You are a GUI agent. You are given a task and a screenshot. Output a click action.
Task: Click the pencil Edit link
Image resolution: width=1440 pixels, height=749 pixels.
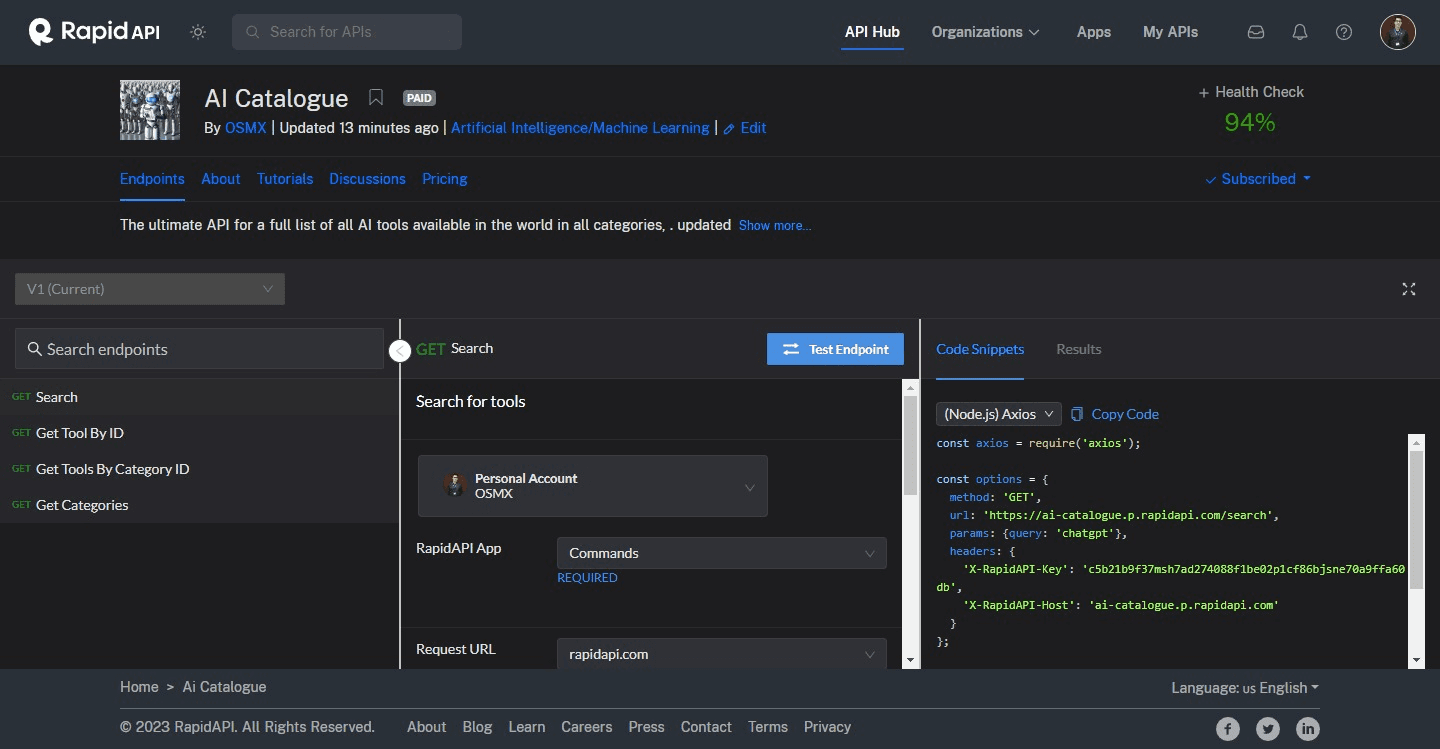745,128
